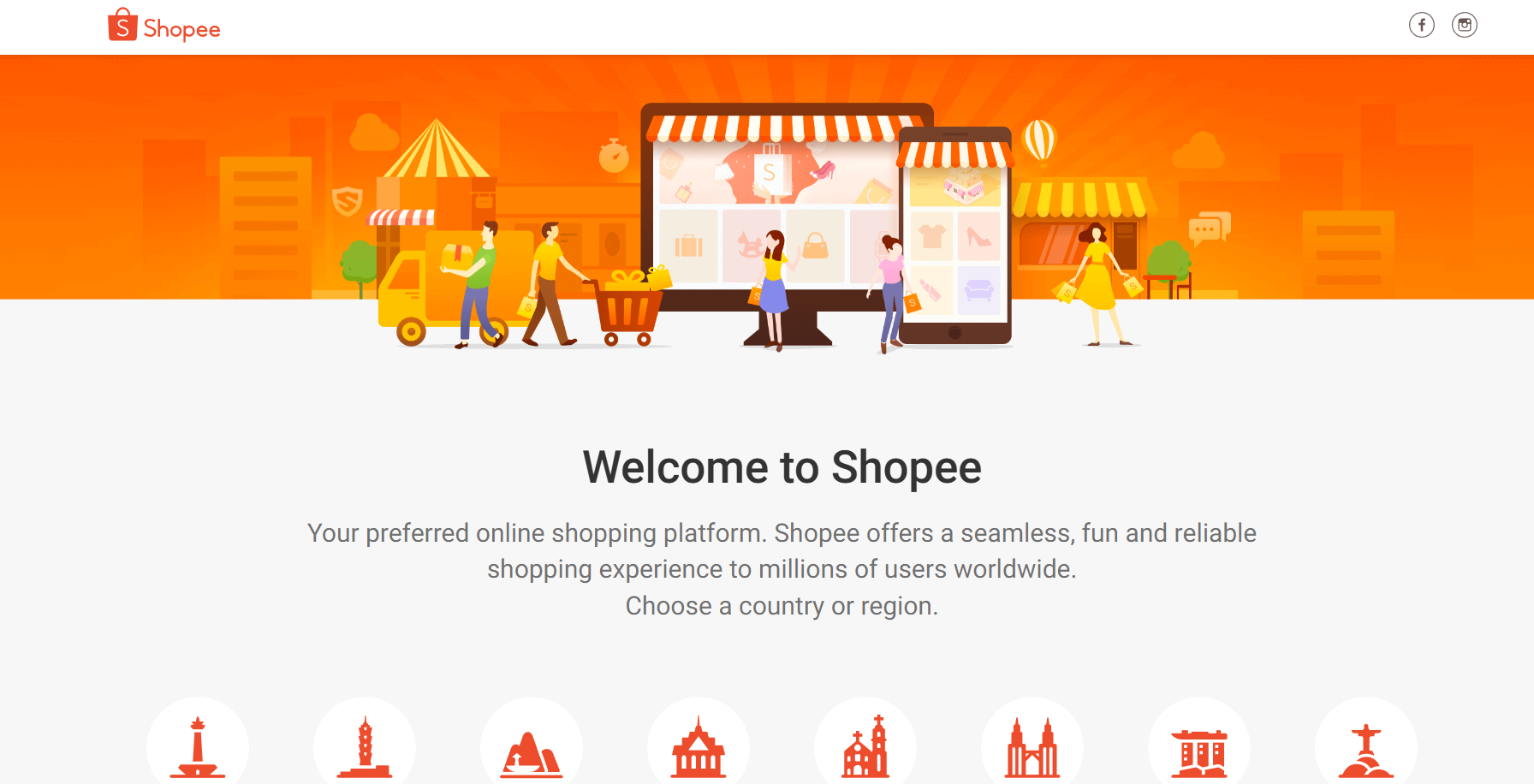Viewport: 1534px width, 784px height.
Task: Click the Shopee wordmark text in header
Action: pyautogui.click(x=181, y=30)
